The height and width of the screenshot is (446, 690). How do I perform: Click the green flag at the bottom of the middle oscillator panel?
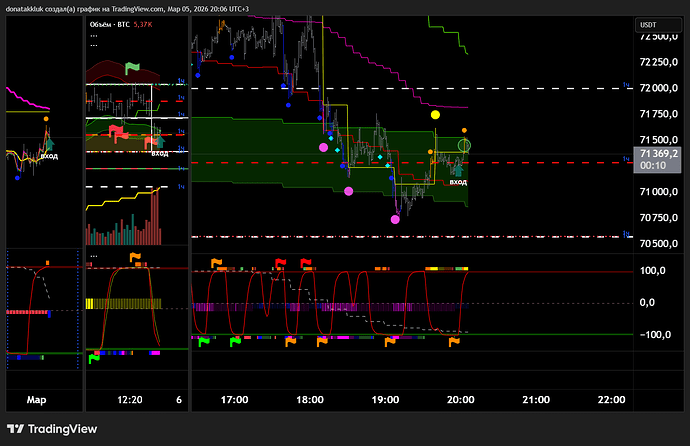pyautogui.click(x=94, y=359)
